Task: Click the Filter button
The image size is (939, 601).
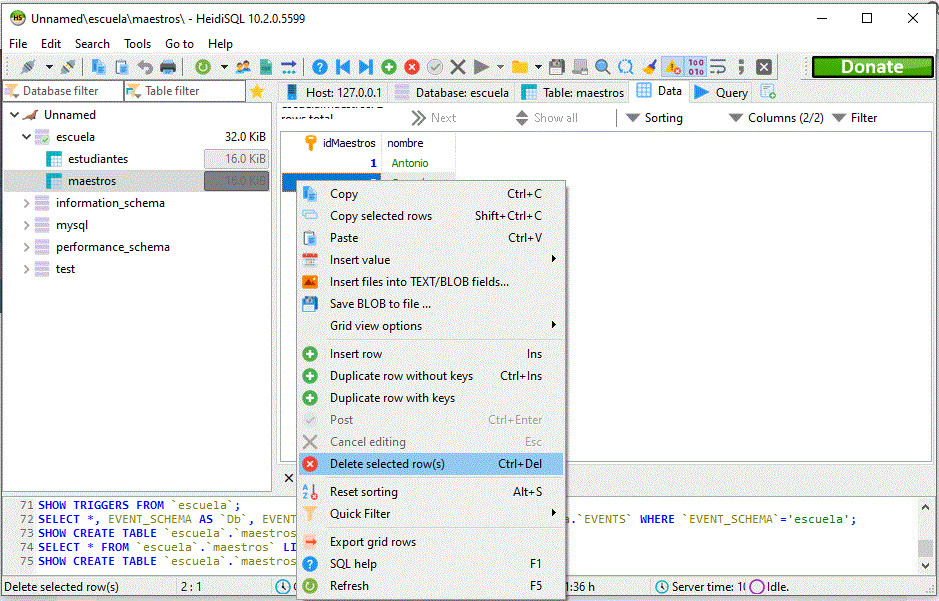Action: coord(855,118)
